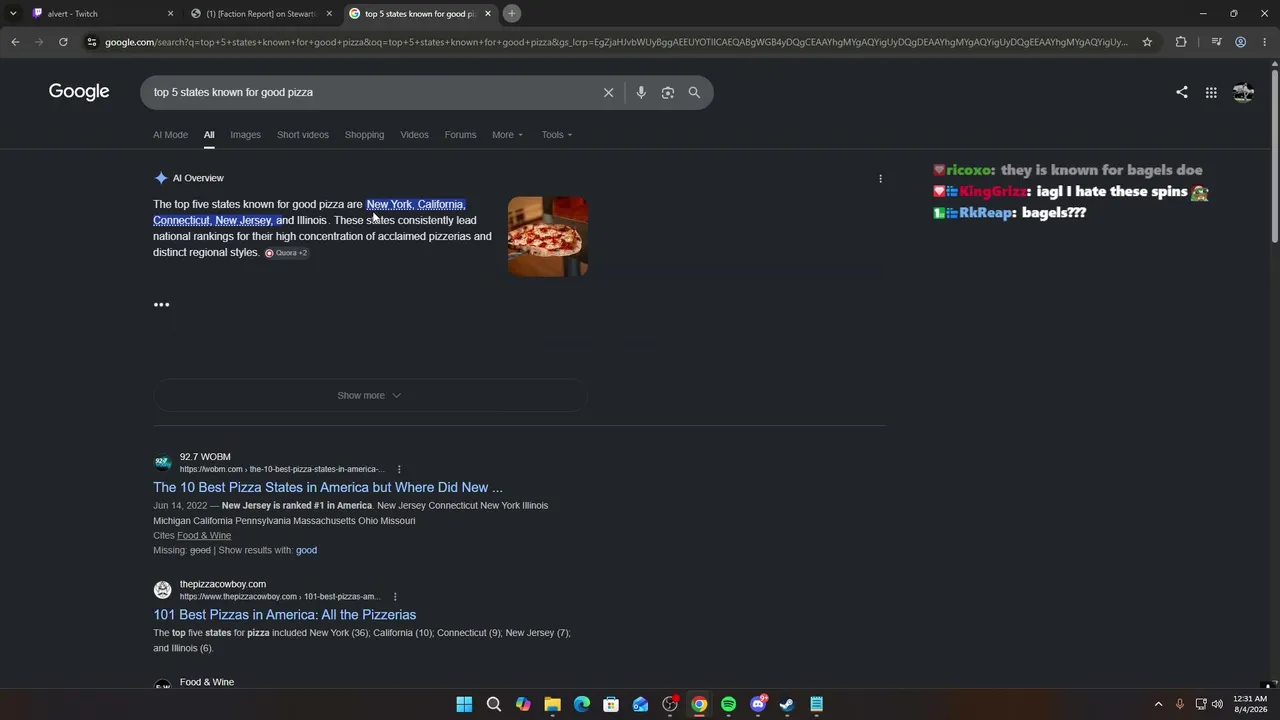The height and width of the screenshot is (720, 1280).
Task: Launch Microsoft Edge from the taskbar
Action: [x=582, y=704]
